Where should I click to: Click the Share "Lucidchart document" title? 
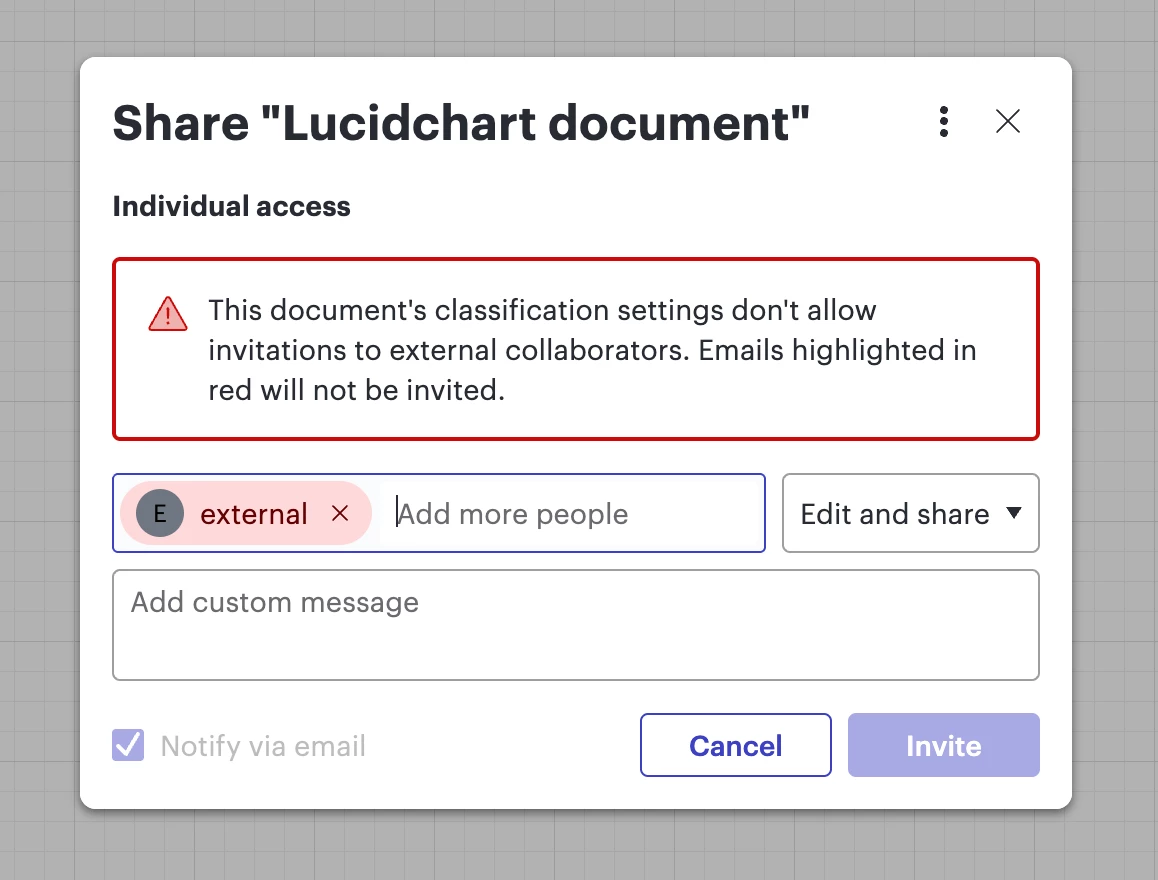click(461, 123)
